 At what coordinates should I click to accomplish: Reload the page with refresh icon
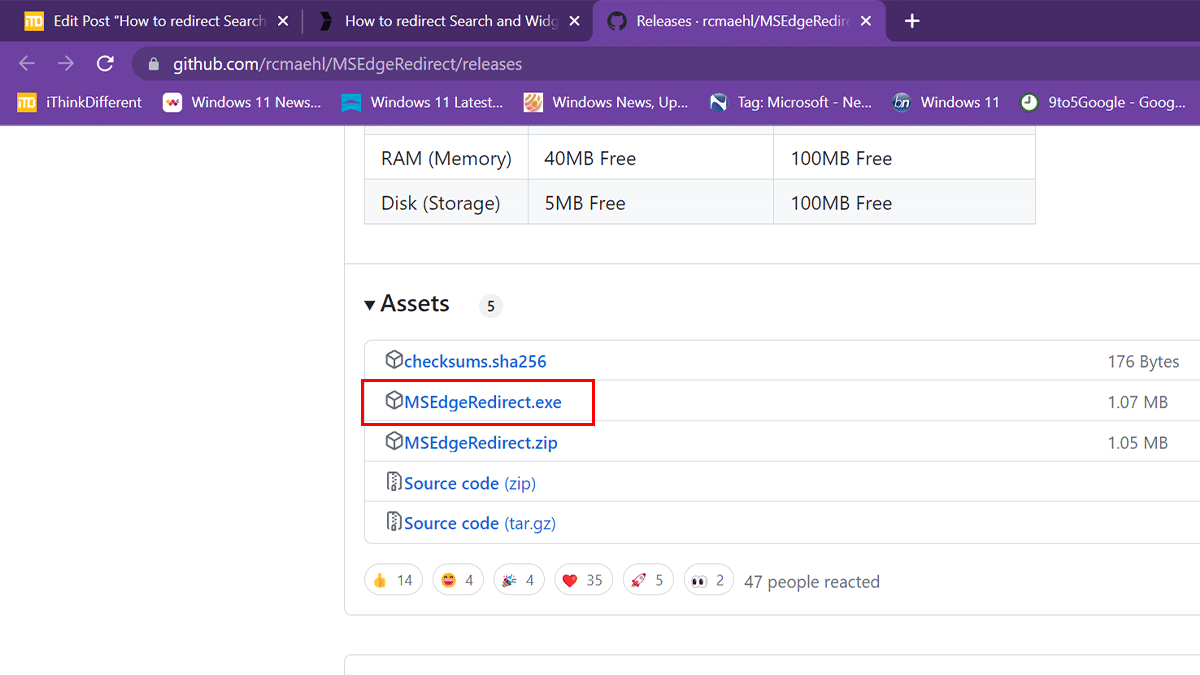point(105,64)
